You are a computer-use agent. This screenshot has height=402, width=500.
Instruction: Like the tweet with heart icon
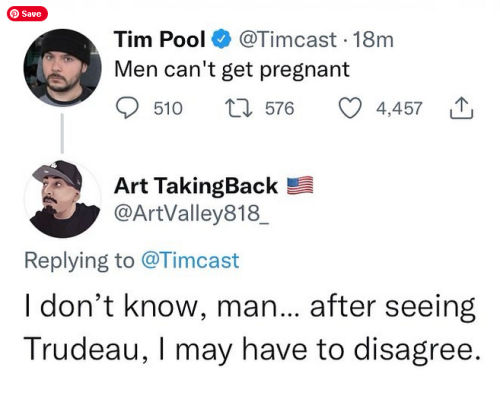[x=350, y=108]
